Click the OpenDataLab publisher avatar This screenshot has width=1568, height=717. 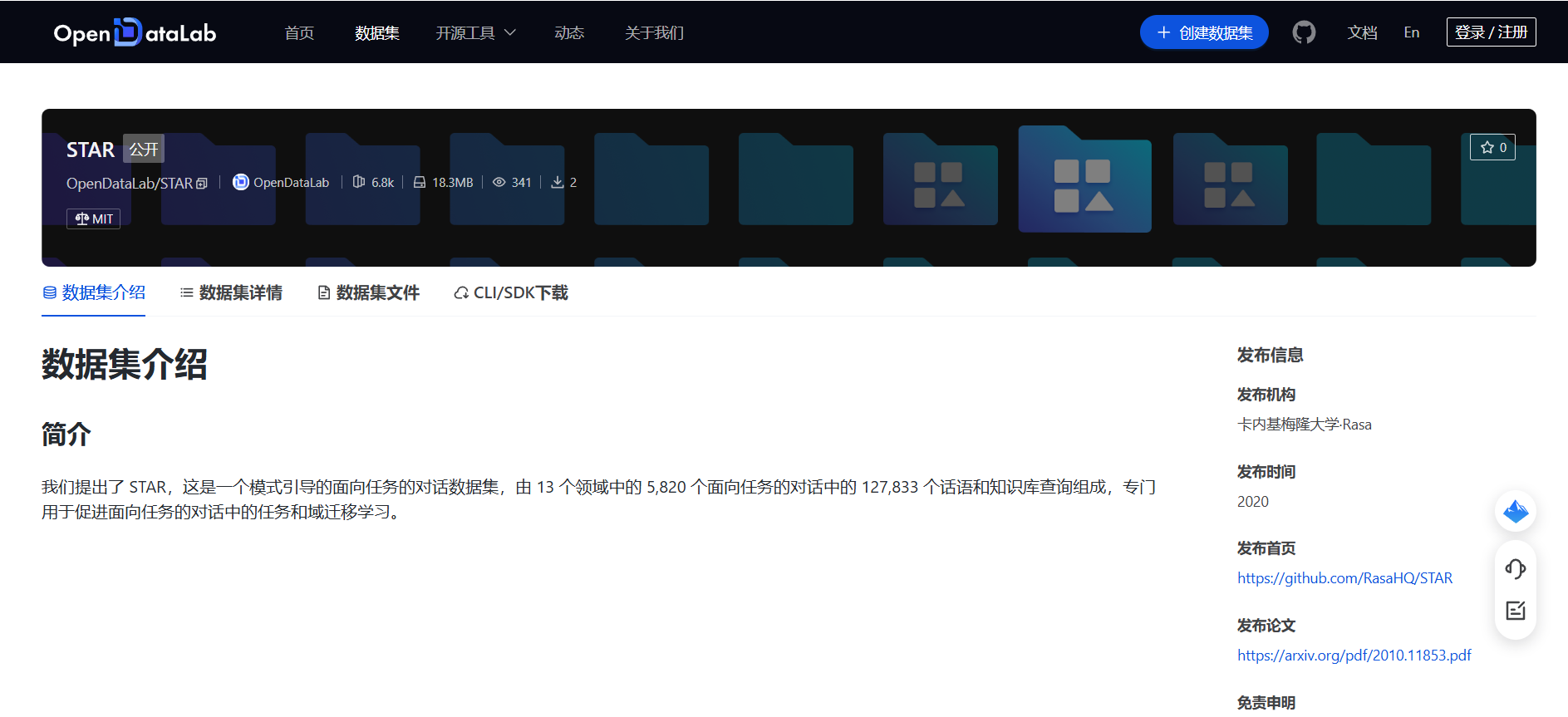tap(240, 182)
